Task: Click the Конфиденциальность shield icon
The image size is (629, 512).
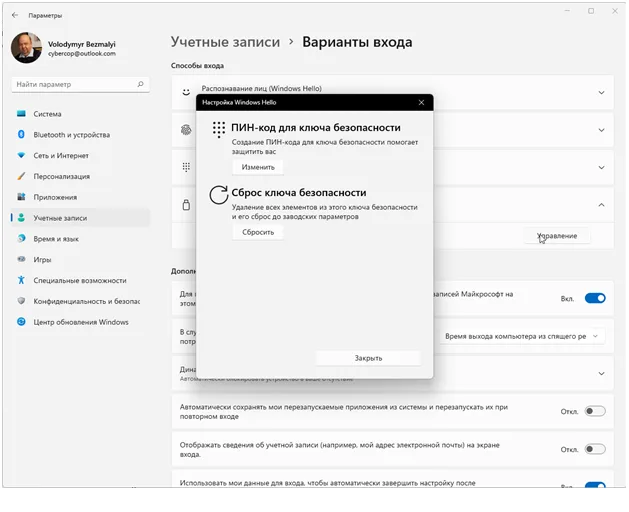Action: 21,301
